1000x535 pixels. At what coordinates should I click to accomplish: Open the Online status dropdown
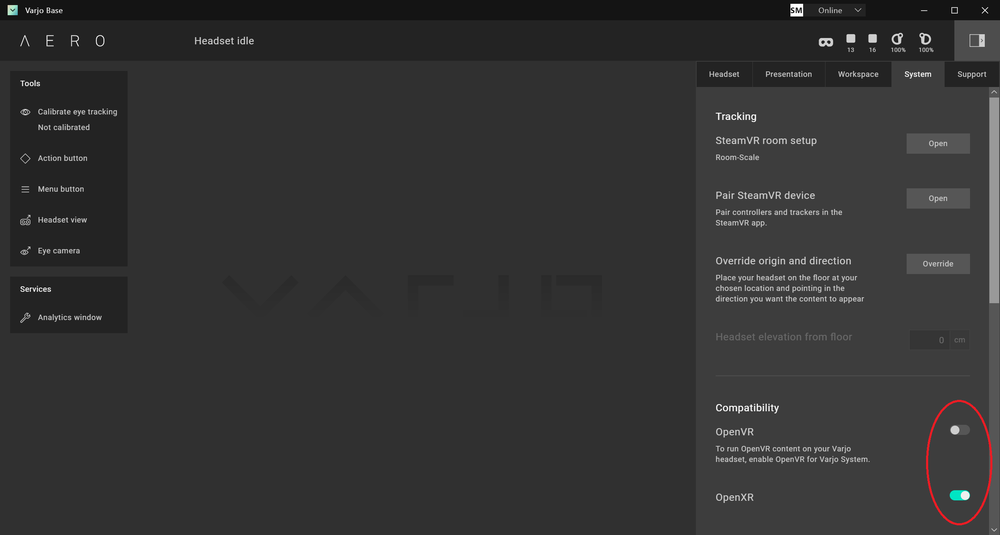[839, 10]
